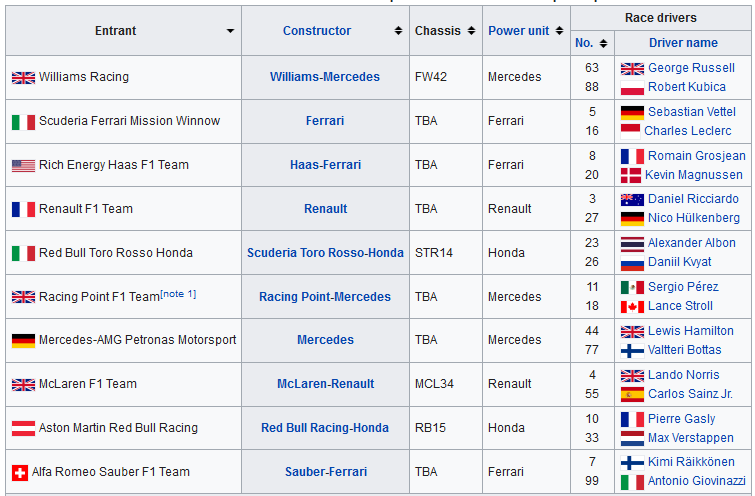Click Polish flag next to Robert Kubica

coord(632,88)
